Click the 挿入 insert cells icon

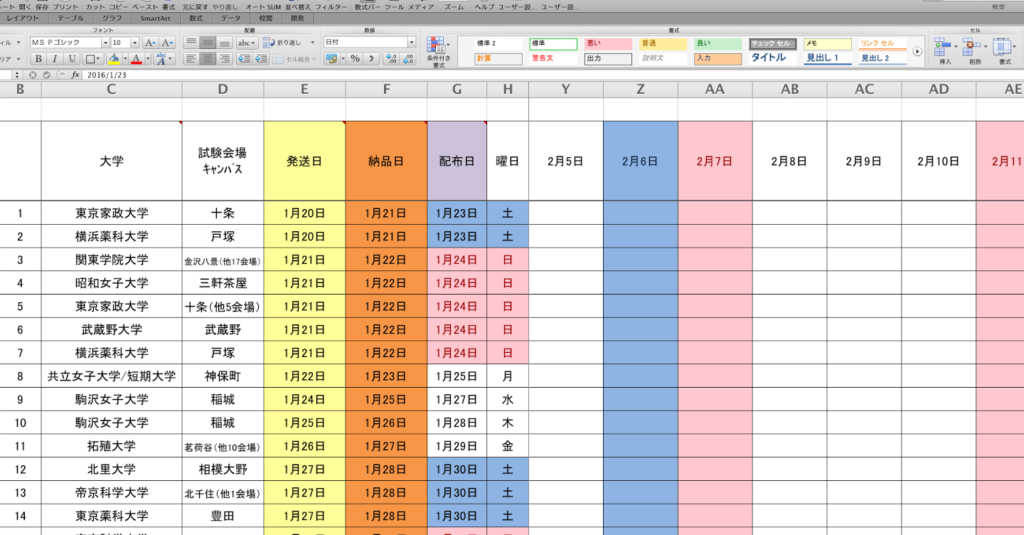944,51
